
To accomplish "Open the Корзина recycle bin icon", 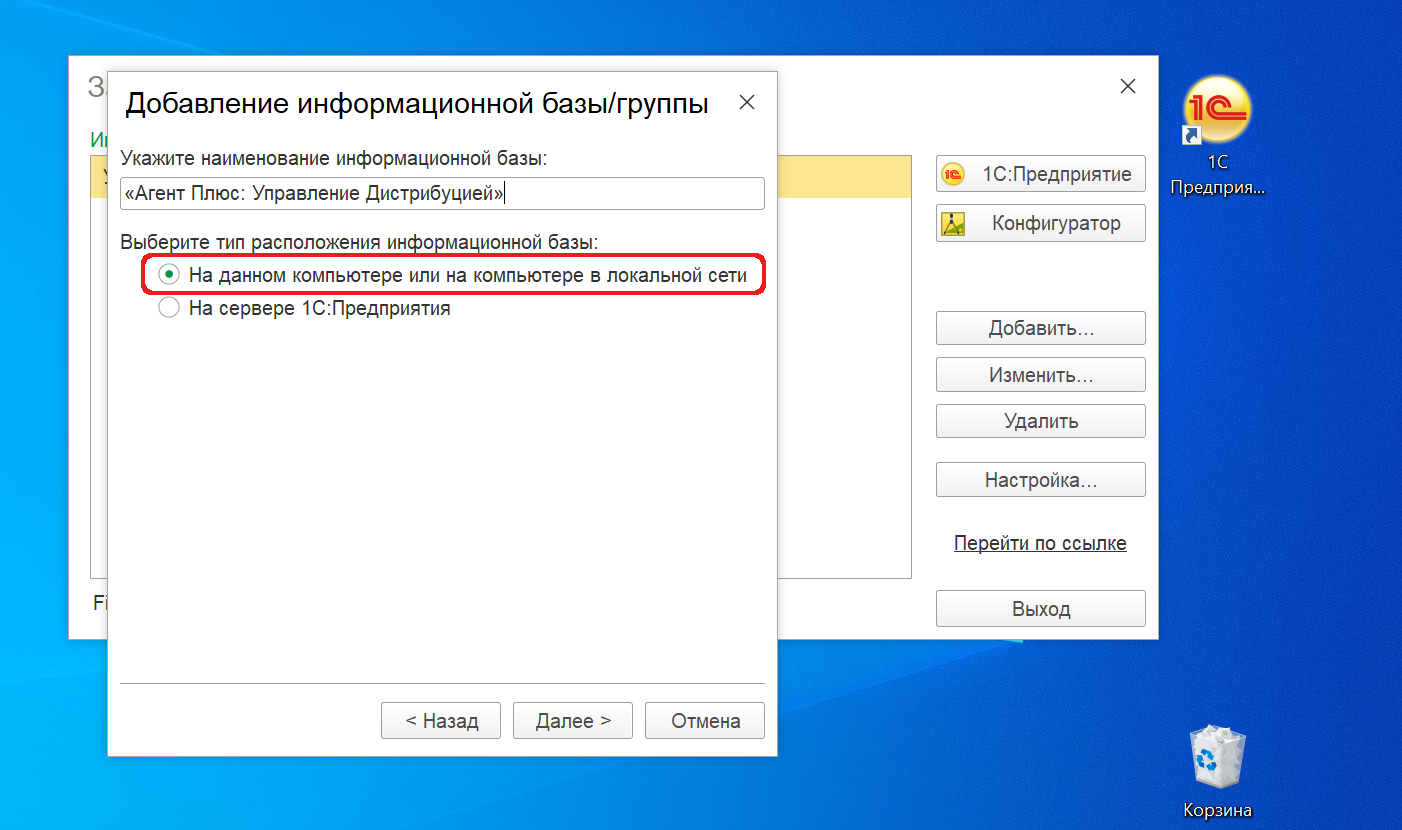I will click(1217, 770).
